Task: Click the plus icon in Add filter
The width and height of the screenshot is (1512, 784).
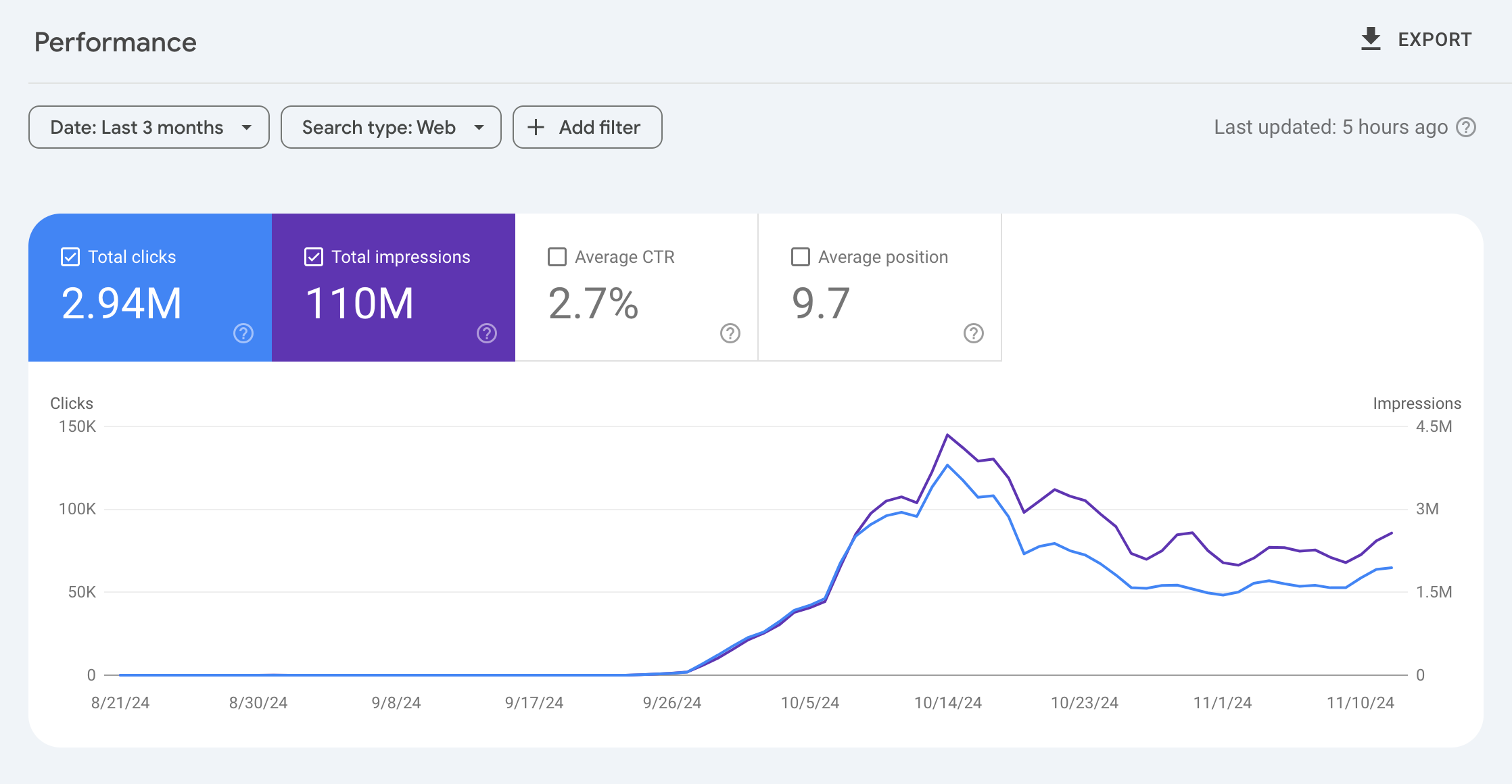Action: click(536, 127)
